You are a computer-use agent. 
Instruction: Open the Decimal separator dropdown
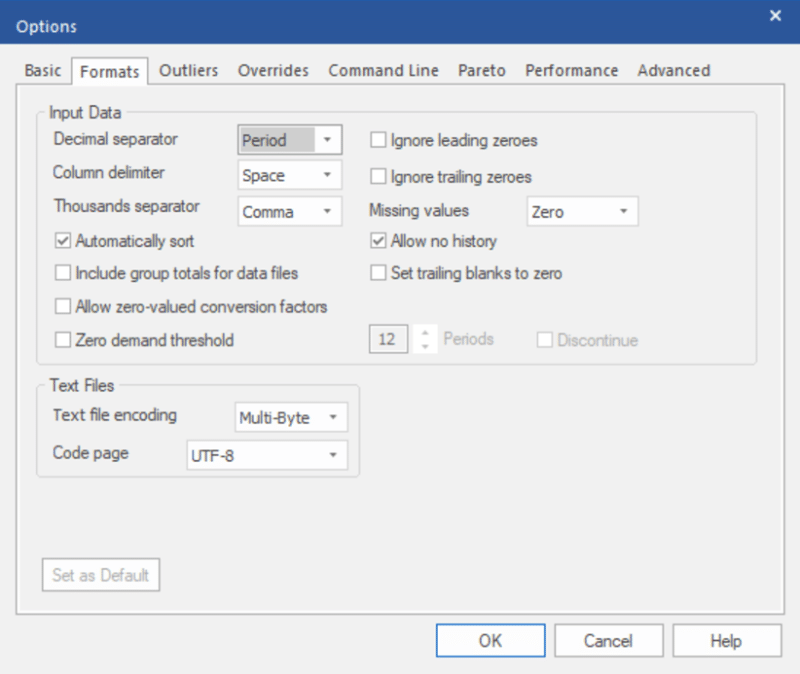290,140
